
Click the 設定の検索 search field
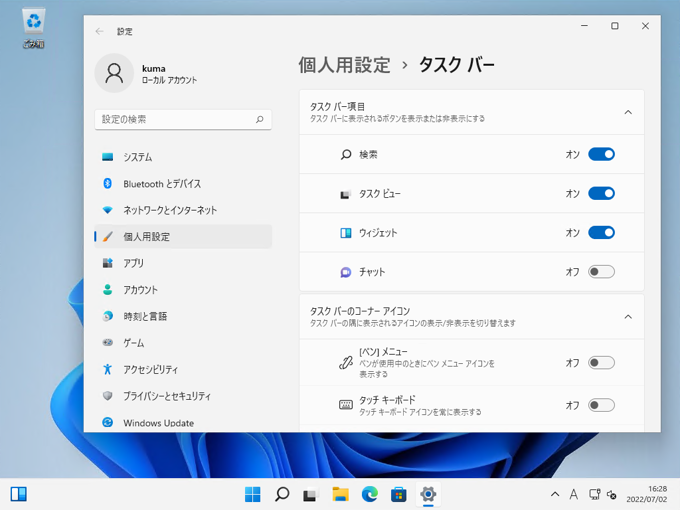(183, 119)
